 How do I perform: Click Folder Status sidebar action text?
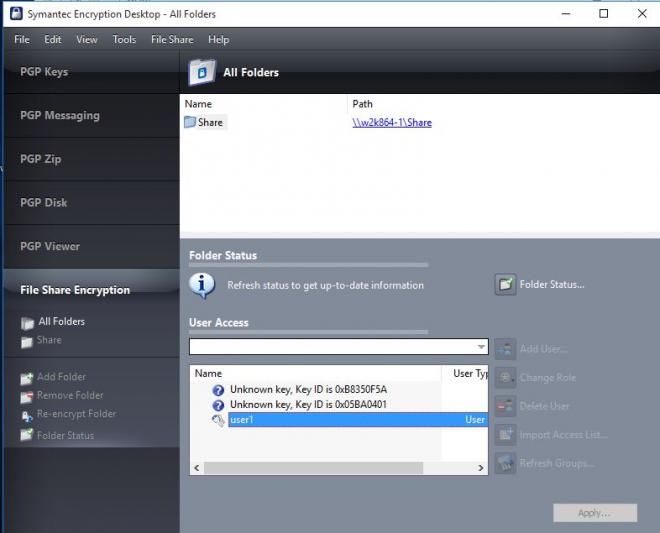[x=65, y=435]
